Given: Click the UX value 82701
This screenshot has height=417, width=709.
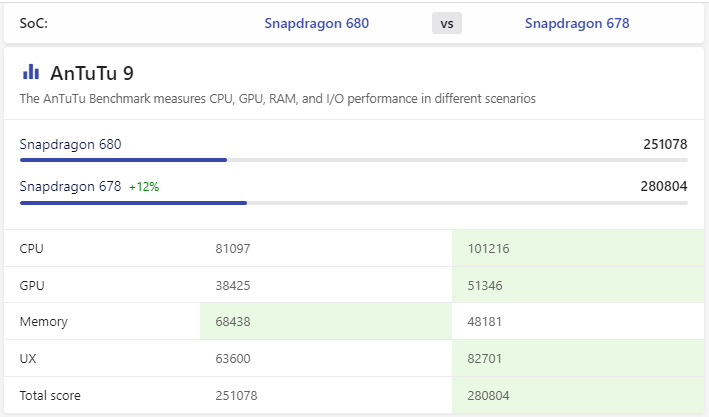Looking at the screenshot, I should (485, 359).
